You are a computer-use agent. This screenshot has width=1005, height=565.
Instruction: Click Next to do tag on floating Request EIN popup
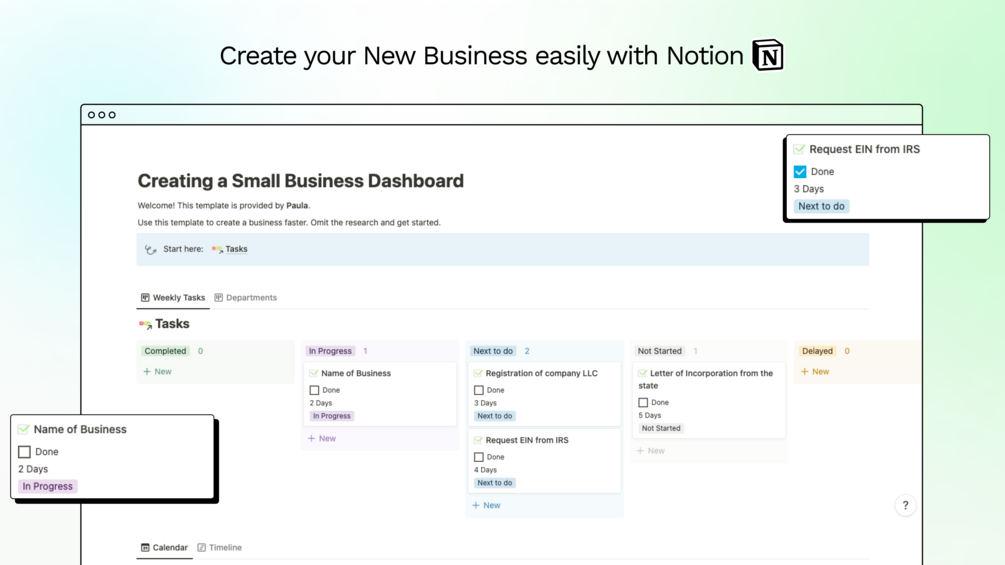point(821,206)
